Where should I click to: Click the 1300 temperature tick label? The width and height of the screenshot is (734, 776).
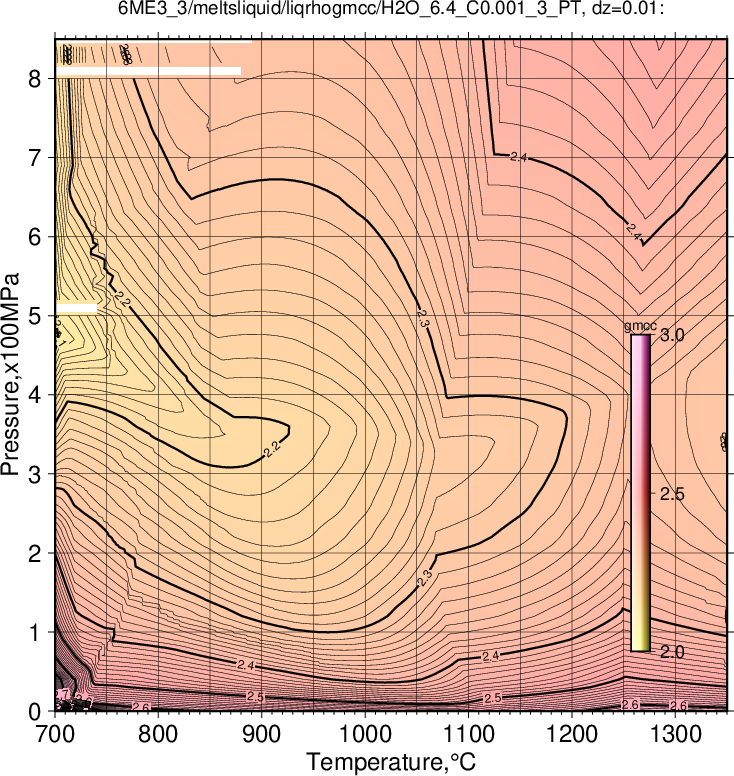coord(675,734)
